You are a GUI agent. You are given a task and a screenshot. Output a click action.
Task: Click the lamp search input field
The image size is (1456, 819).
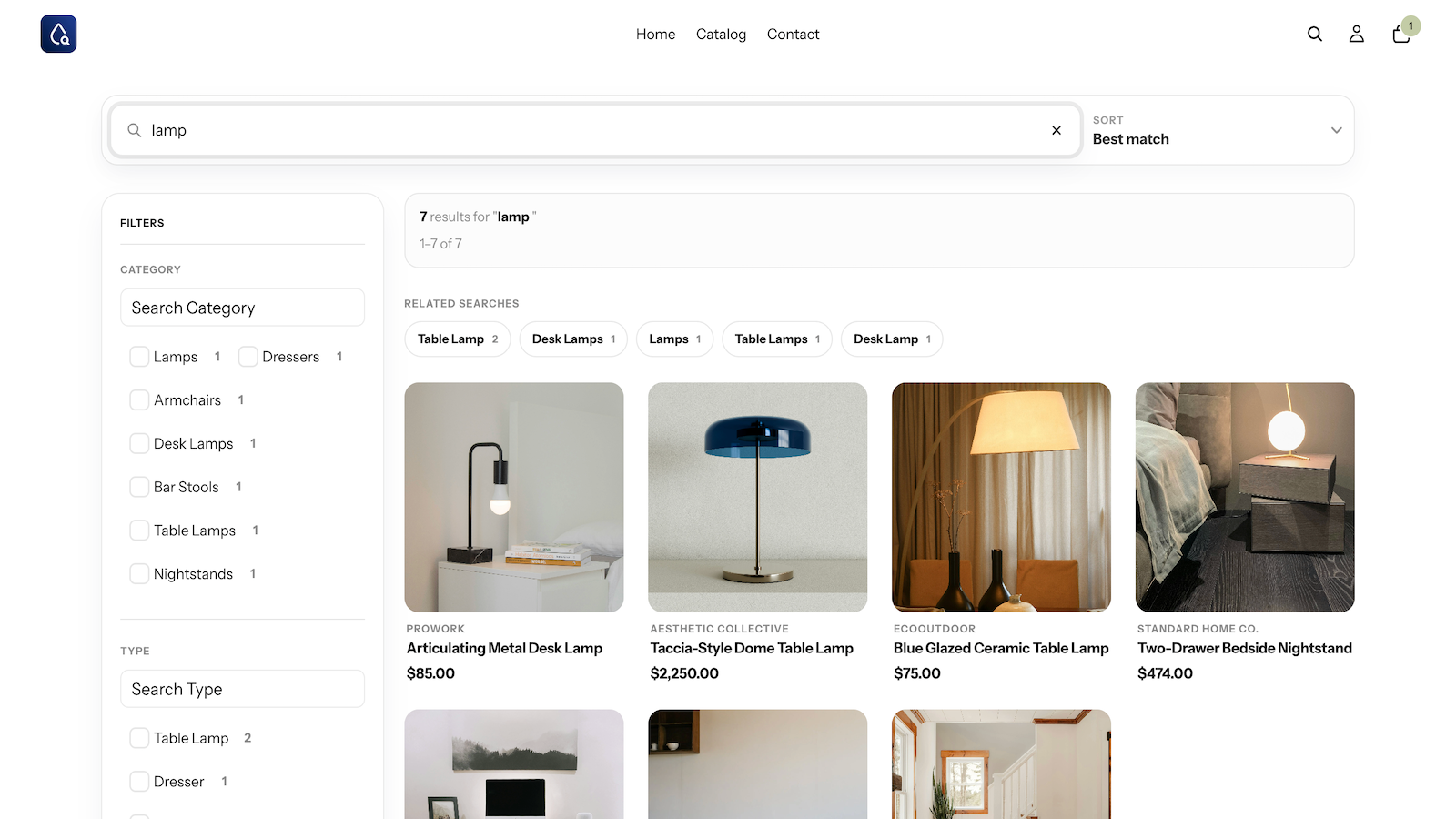click(596, 130)
